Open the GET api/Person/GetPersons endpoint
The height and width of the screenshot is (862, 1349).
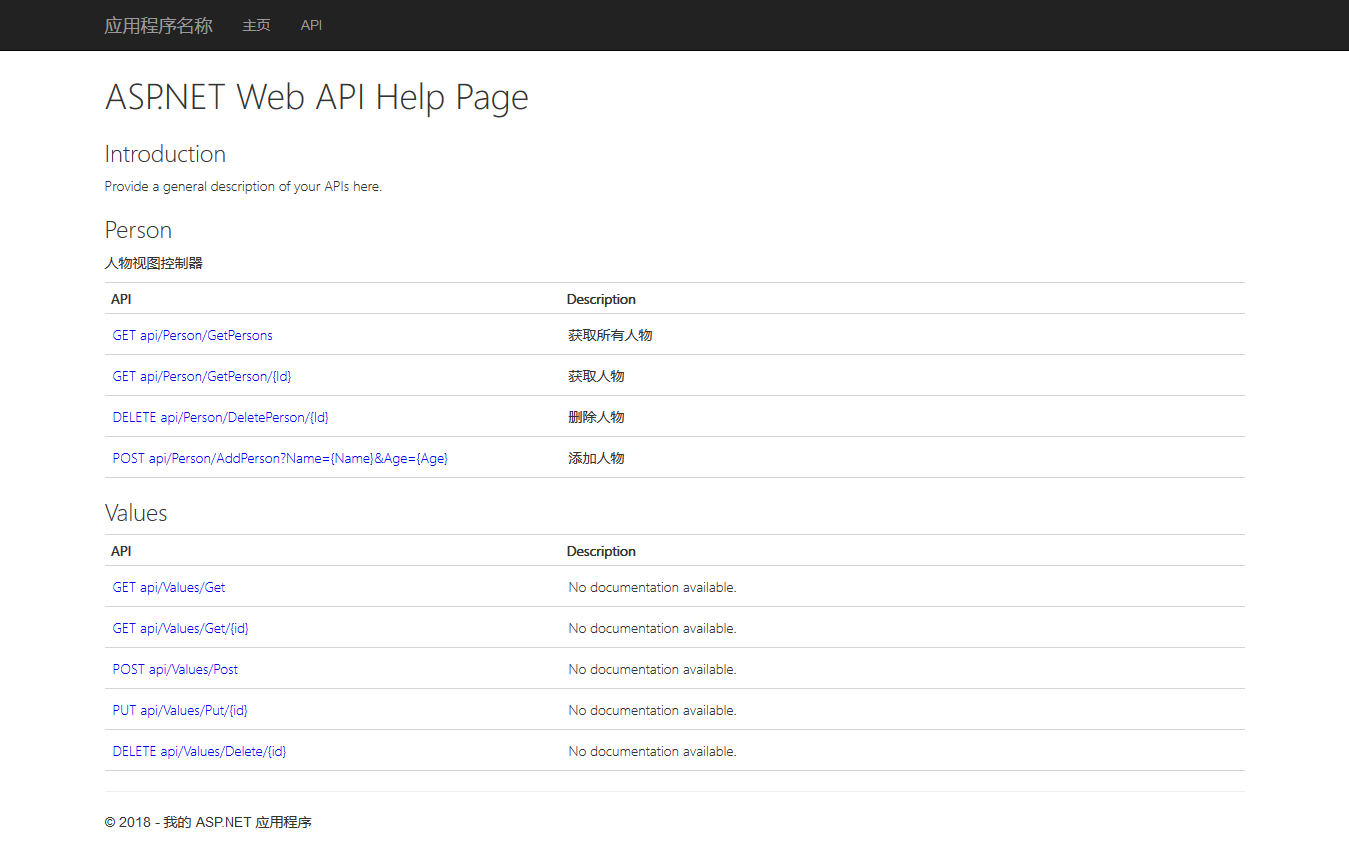click(192, 335)
